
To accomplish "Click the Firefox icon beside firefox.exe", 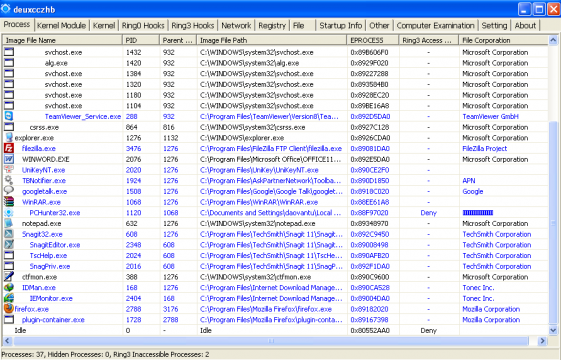I will 9,308.
